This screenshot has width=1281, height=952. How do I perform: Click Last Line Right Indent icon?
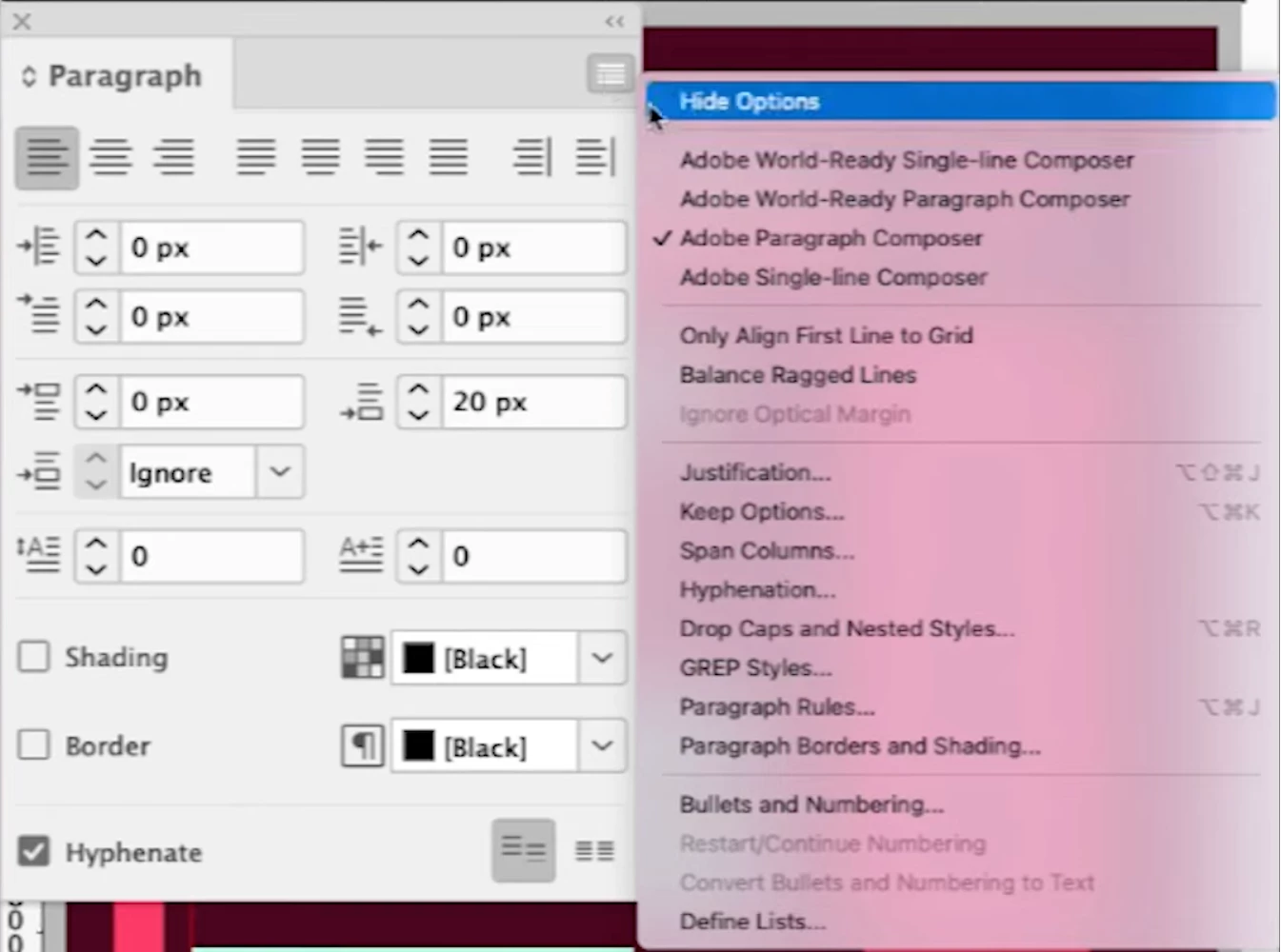(x=361, y=315)
